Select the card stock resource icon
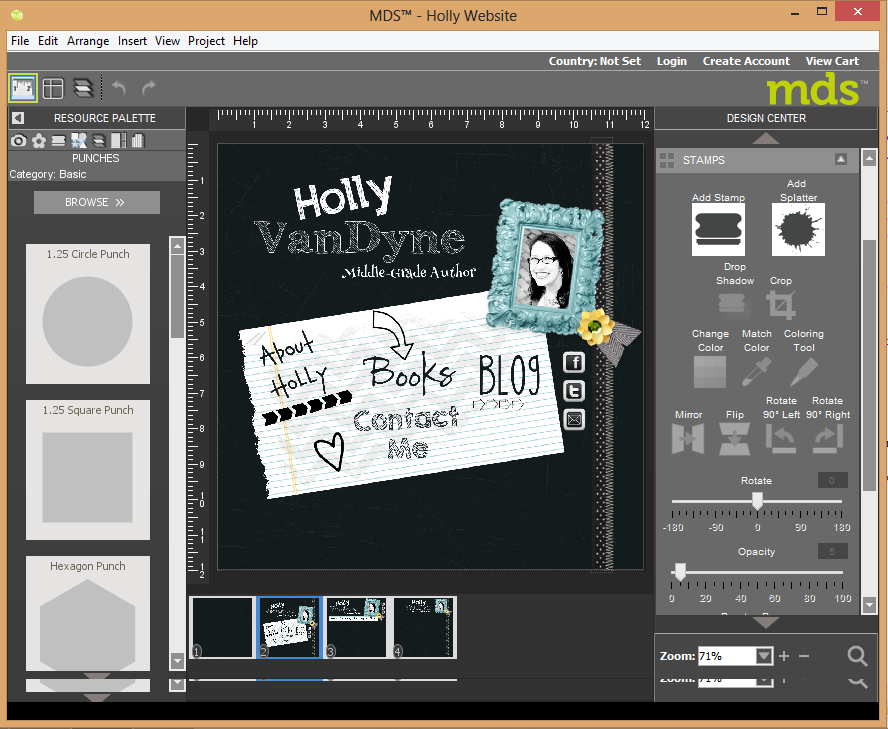The width and height of the screenshot is (888, 729). click(119, 140)
